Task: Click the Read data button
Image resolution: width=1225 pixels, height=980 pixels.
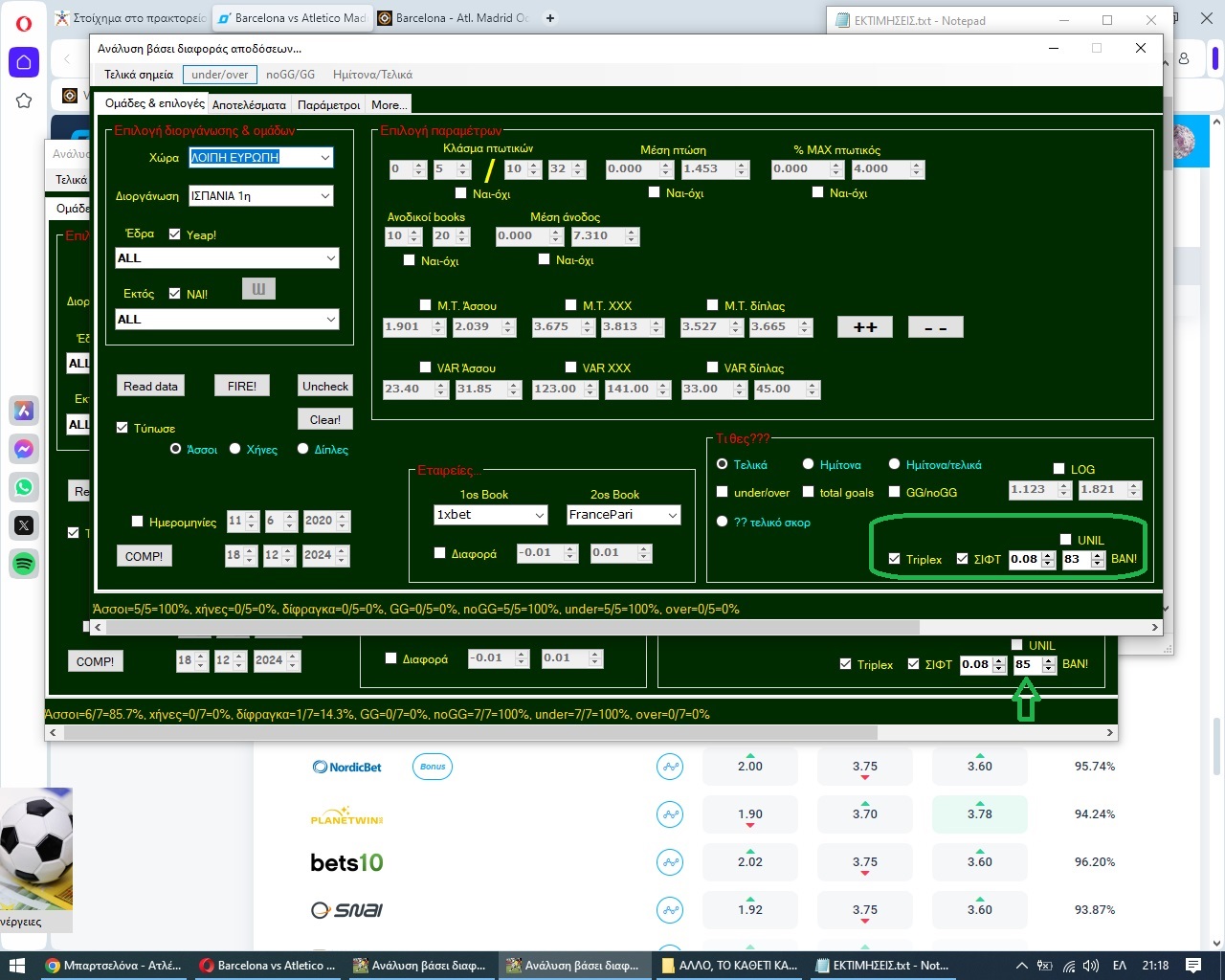Action: (x=150, y=386)
